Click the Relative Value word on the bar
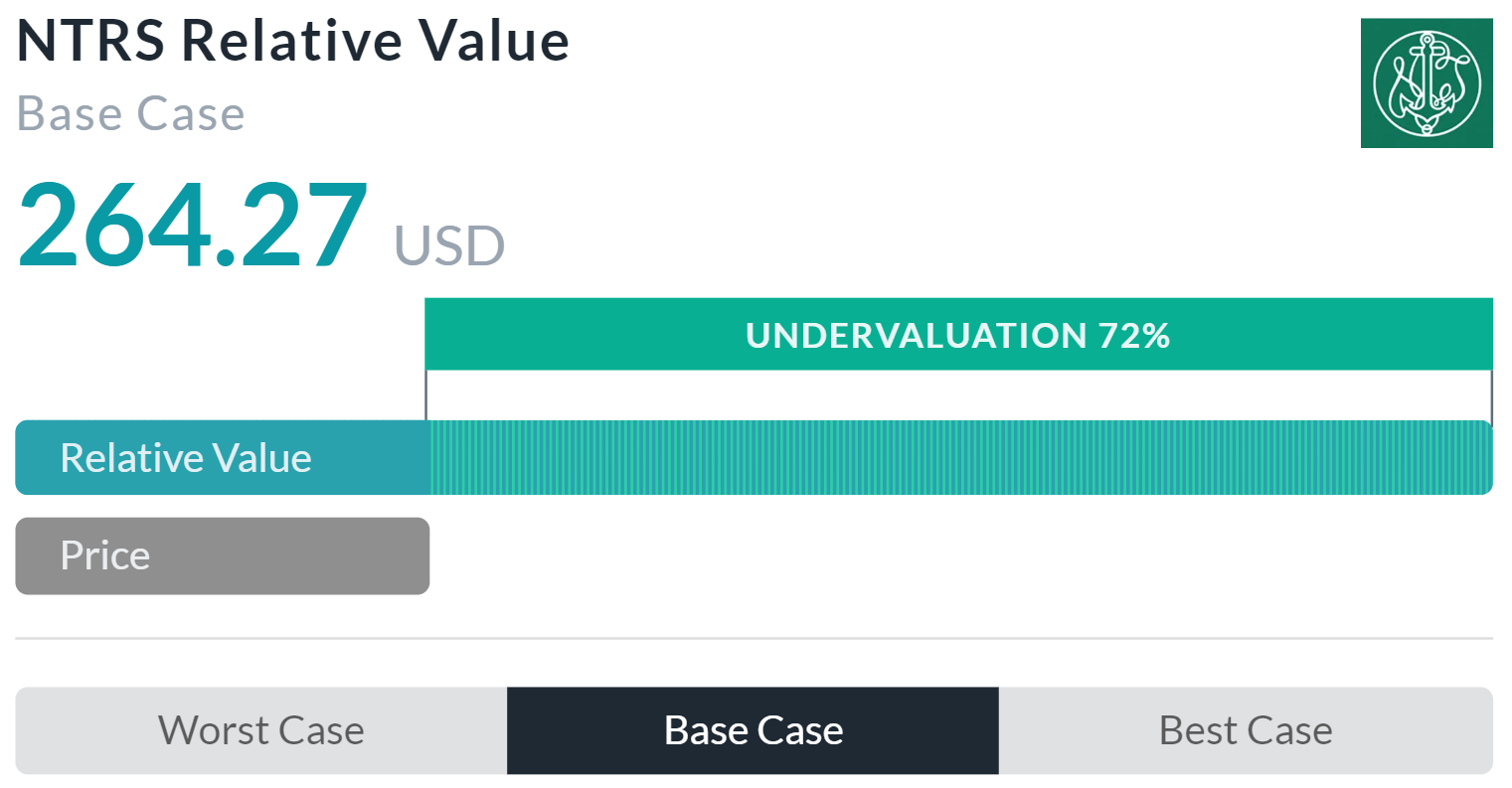The image size is (1512, 788). (186, 458)
